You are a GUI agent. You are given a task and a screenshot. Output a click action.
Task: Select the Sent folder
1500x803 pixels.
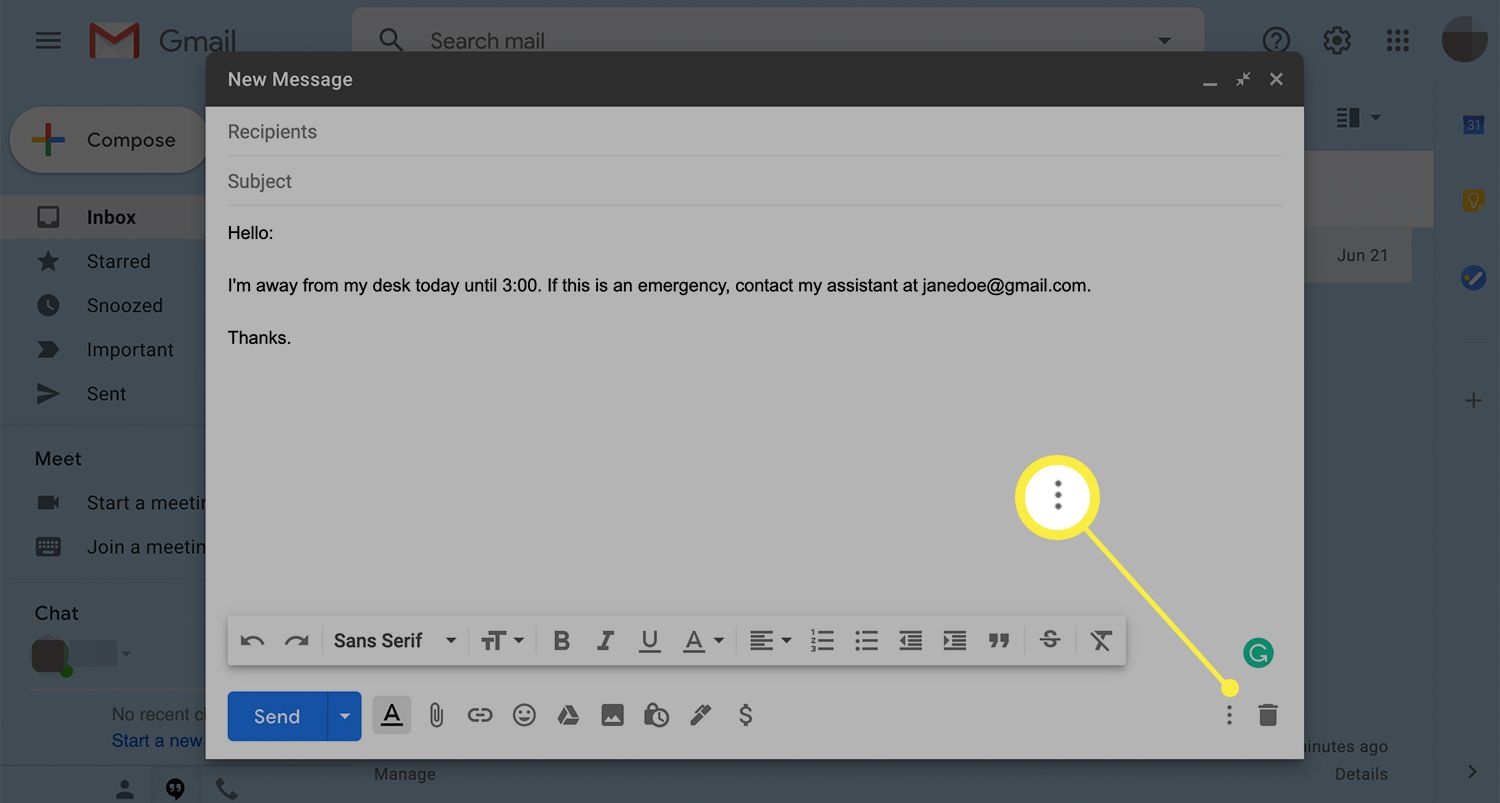103,394
